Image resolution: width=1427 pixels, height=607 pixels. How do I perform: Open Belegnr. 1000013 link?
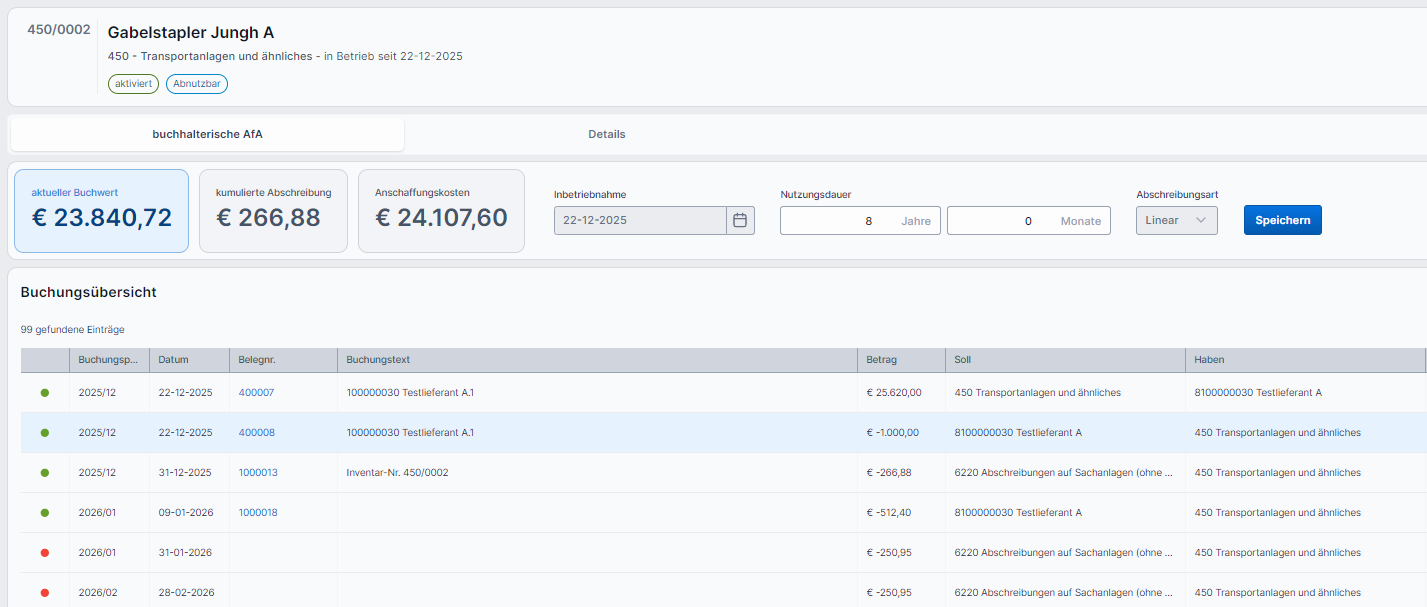click(258, 473)
